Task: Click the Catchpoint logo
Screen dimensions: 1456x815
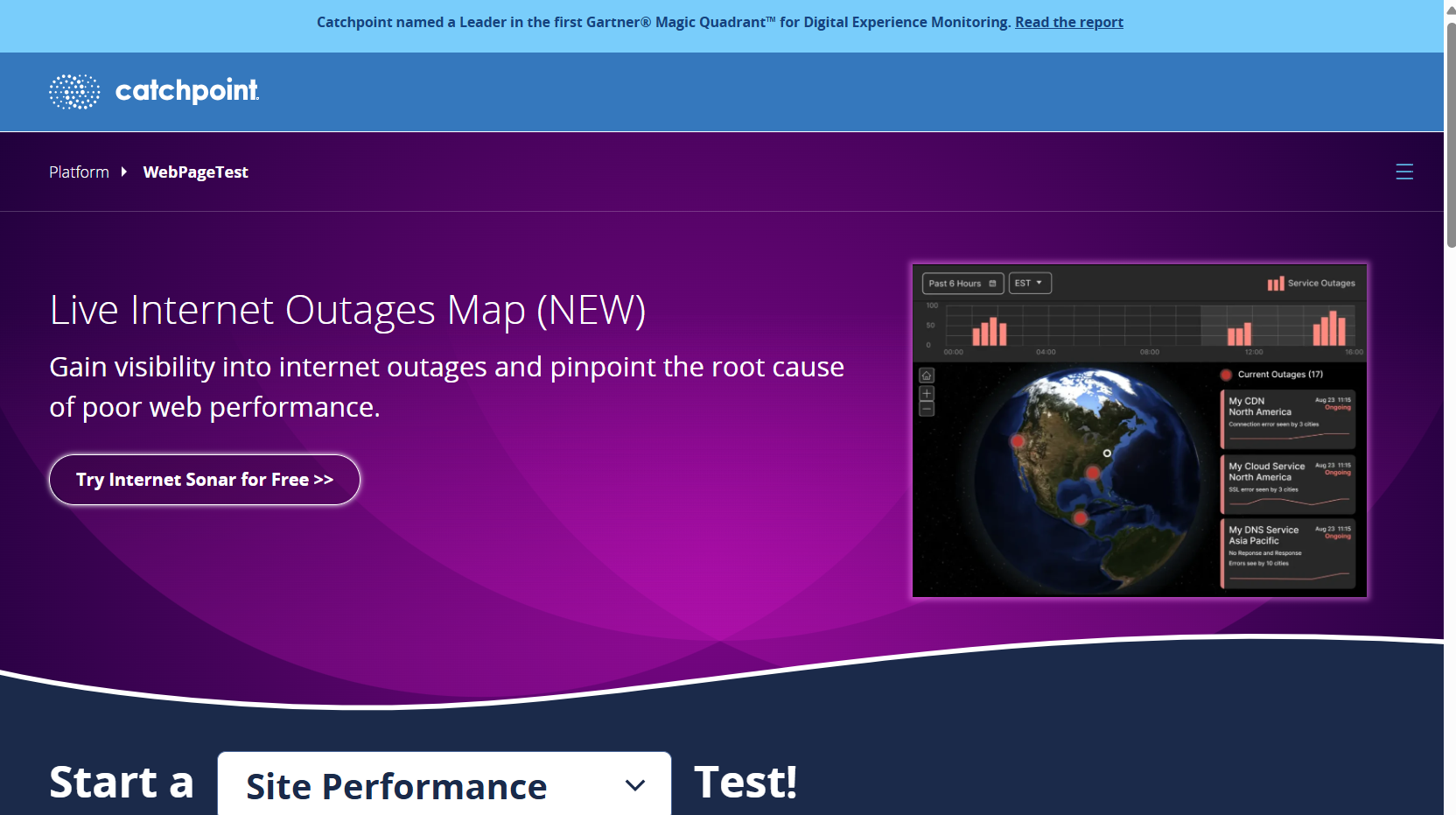Action: pyautogui.click(x=154, y=91)
